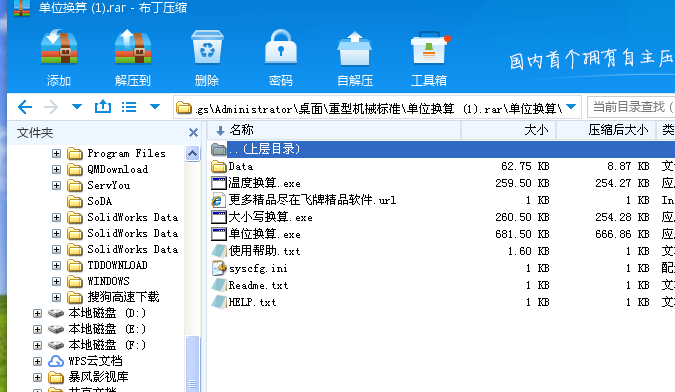Screen dimensions: 675x392
Task: Select the Readme.txt file icon
Action: point(219,285)
